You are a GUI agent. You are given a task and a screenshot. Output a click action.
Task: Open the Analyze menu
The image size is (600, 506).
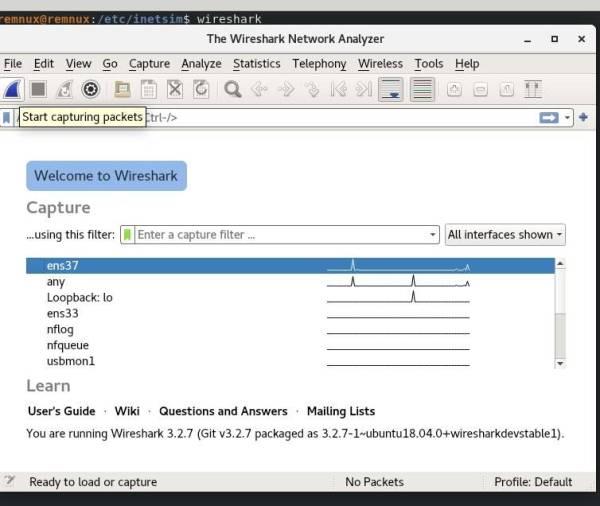[x=201, y=63]
